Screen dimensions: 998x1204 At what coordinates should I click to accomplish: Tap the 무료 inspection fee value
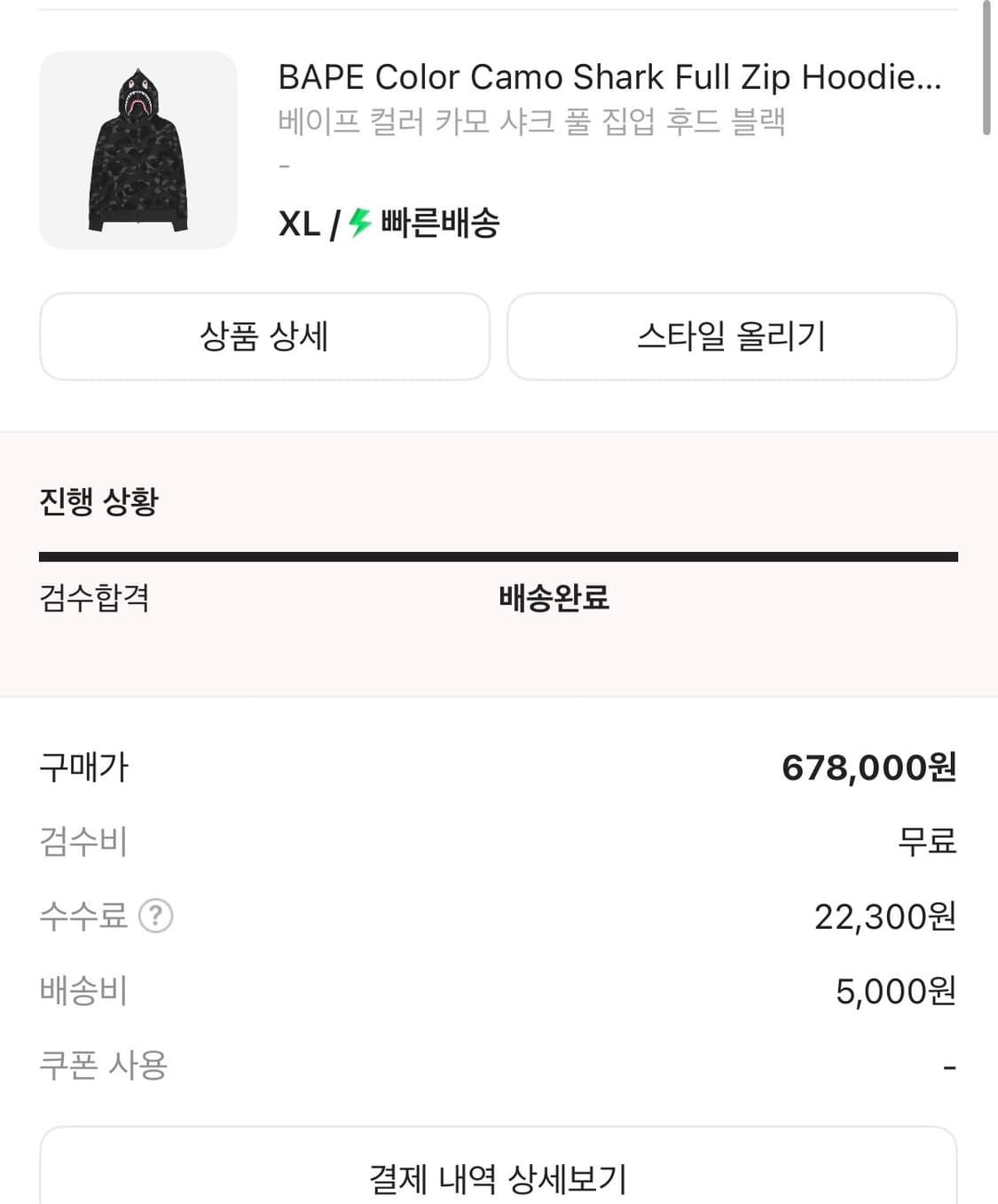point(926,841)
